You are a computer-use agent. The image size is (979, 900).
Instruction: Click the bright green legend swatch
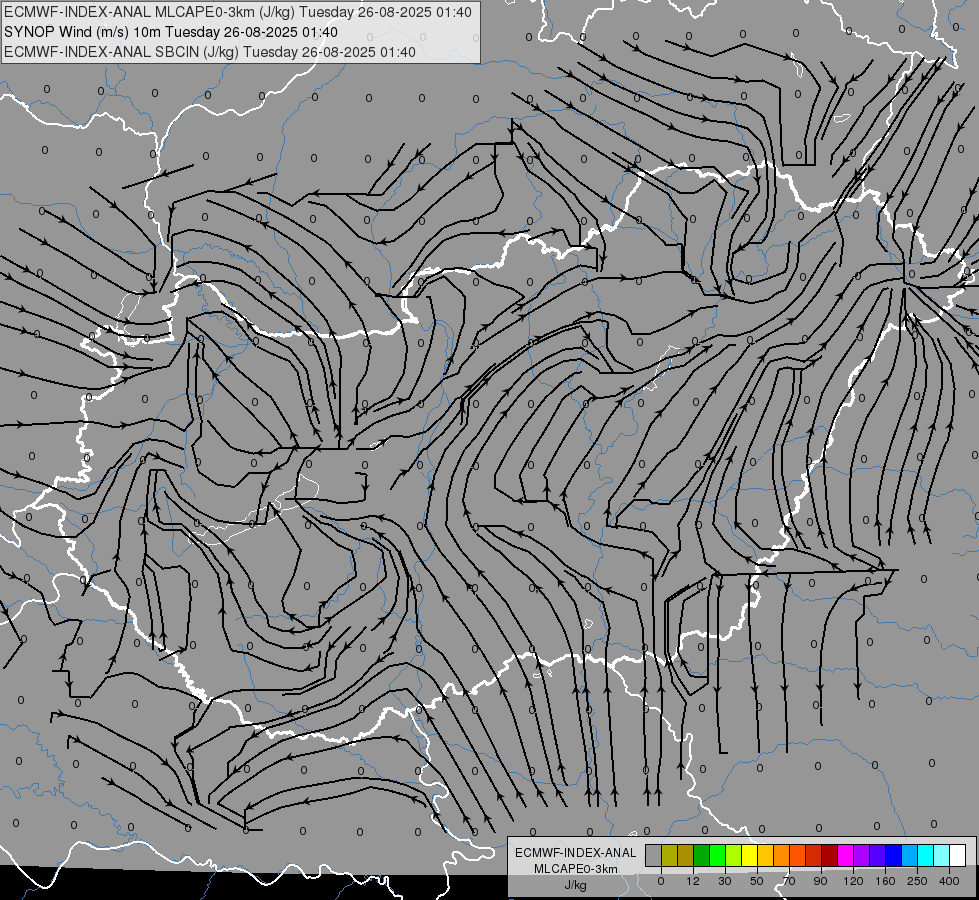click(x=717, y=856)
